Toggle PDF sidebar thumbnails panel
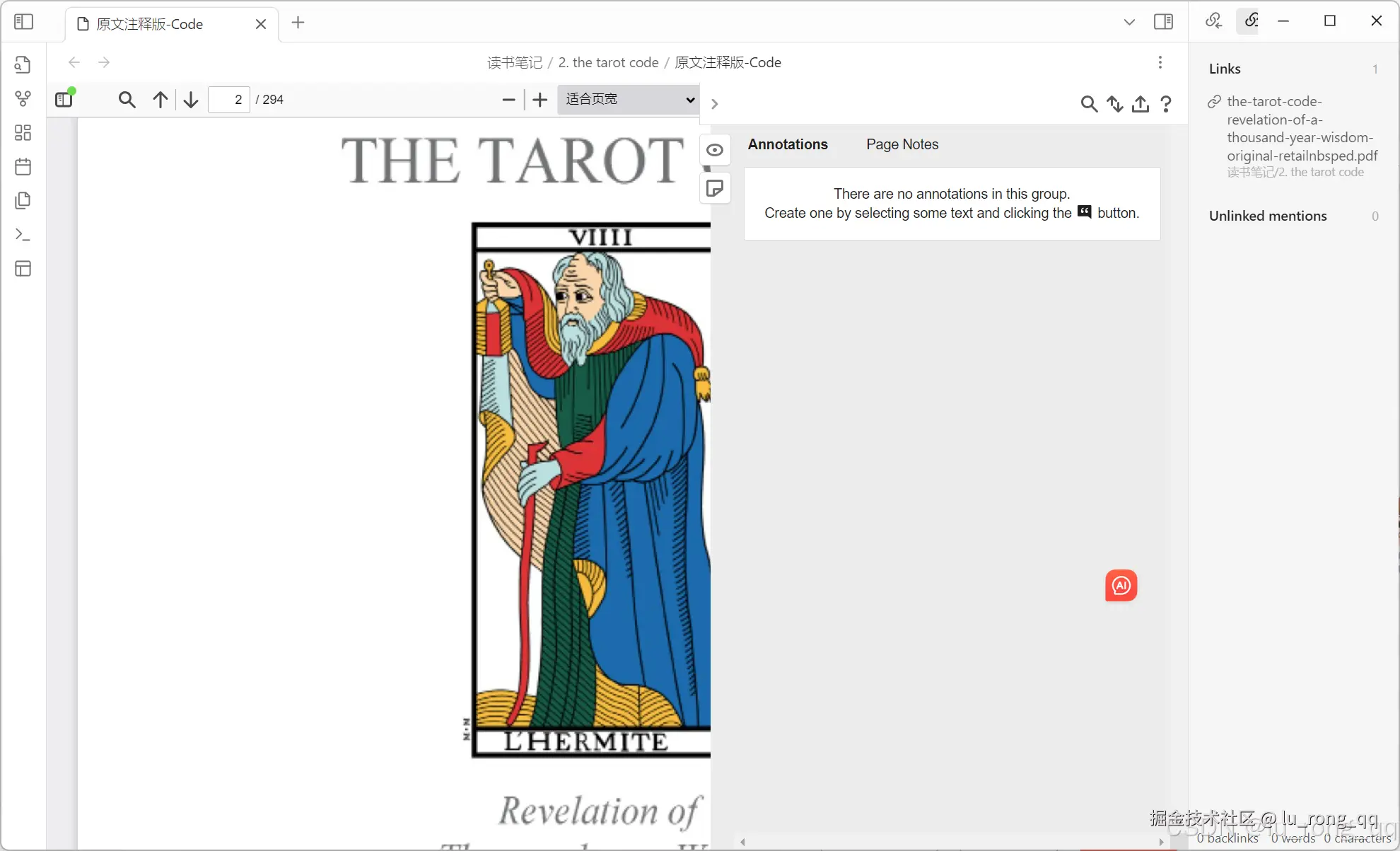 (x=64, y=100)
